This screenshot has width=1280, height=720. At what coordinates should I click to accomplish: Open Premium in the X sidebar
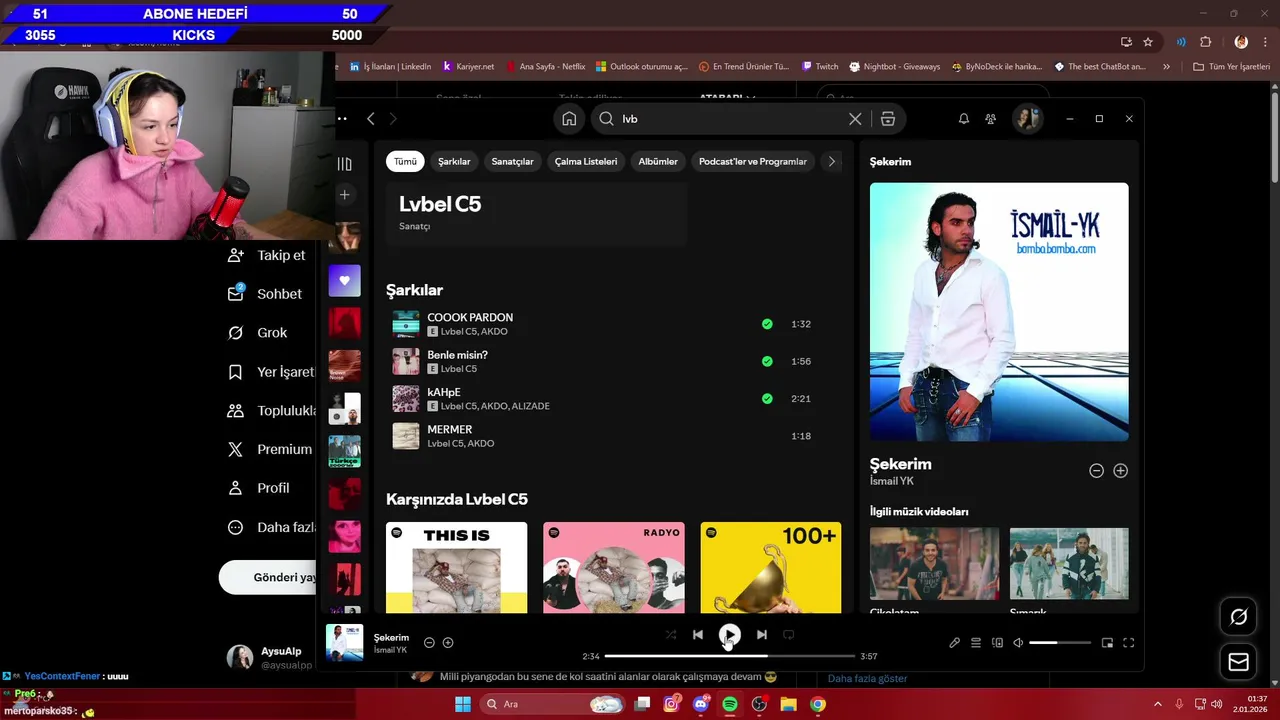(269, 449)
